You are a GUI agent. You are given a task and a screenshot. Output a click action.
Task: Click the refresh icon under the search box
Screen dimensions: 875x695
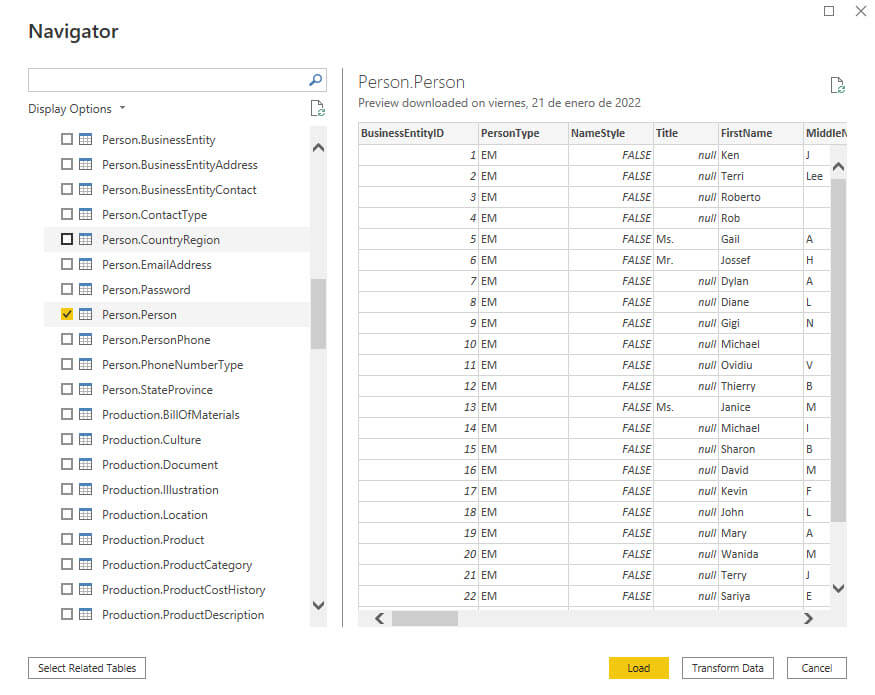317,109
